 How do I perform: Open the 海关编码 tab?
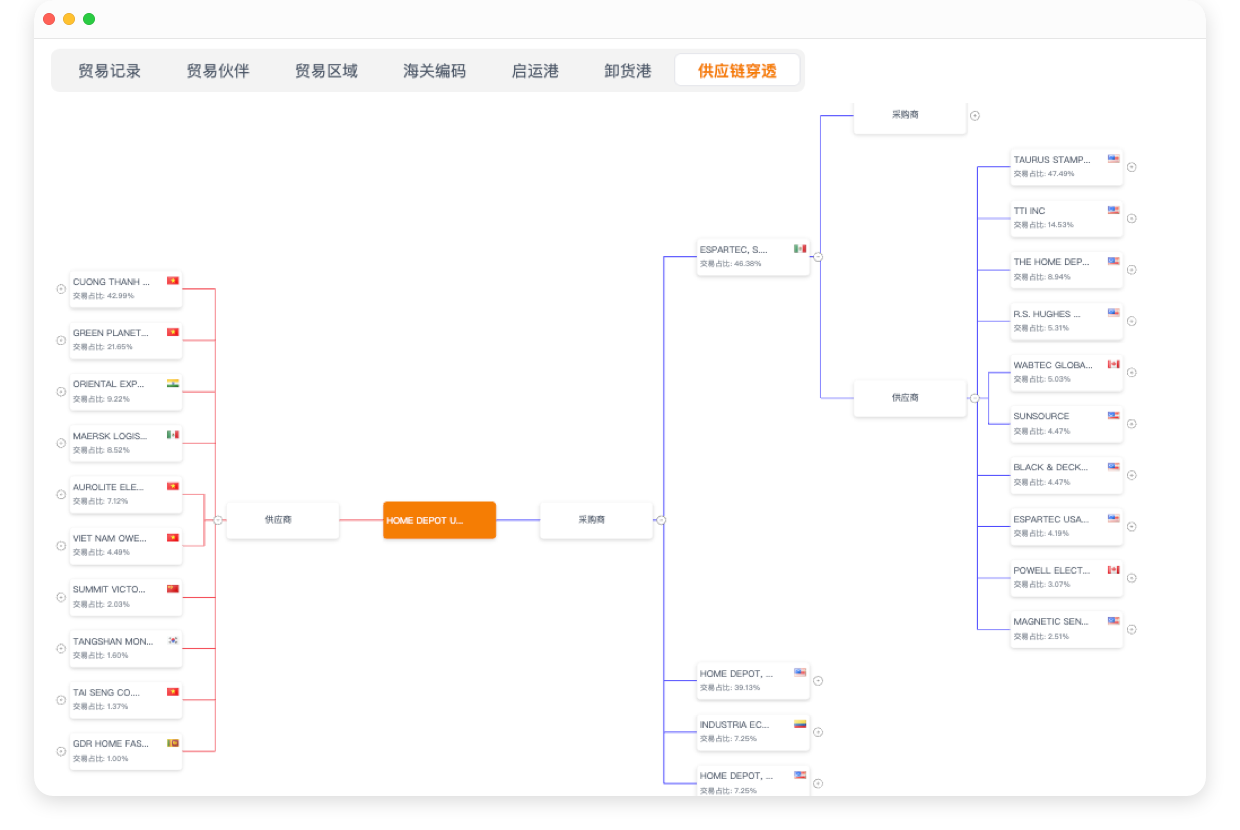click(x=433, y=70)
